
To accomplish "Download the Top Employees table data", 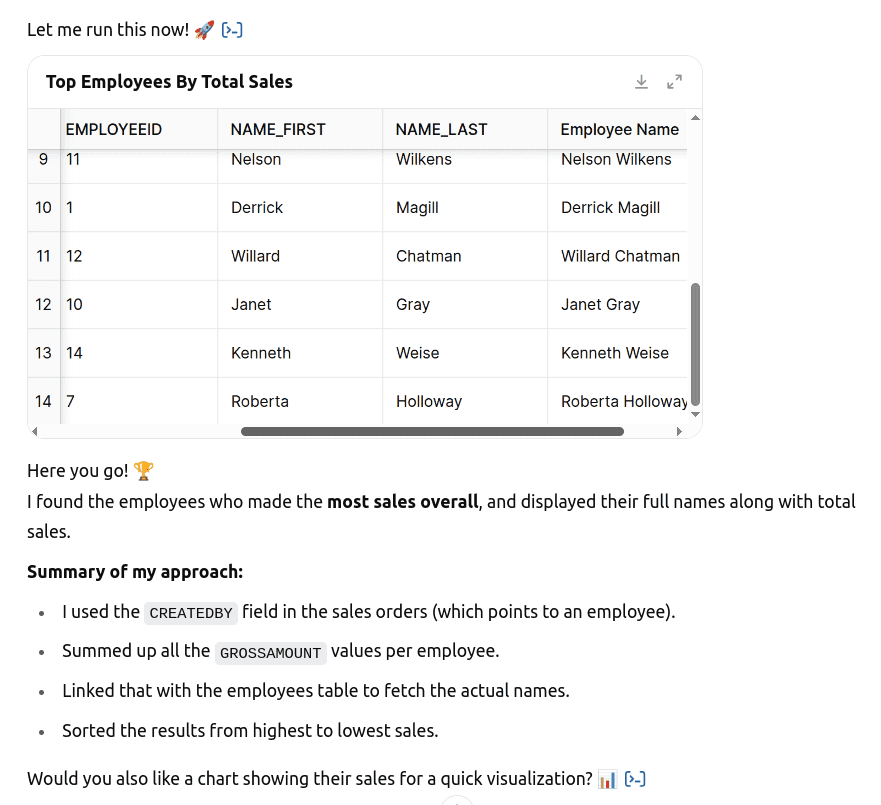I will tap(641, 82).
